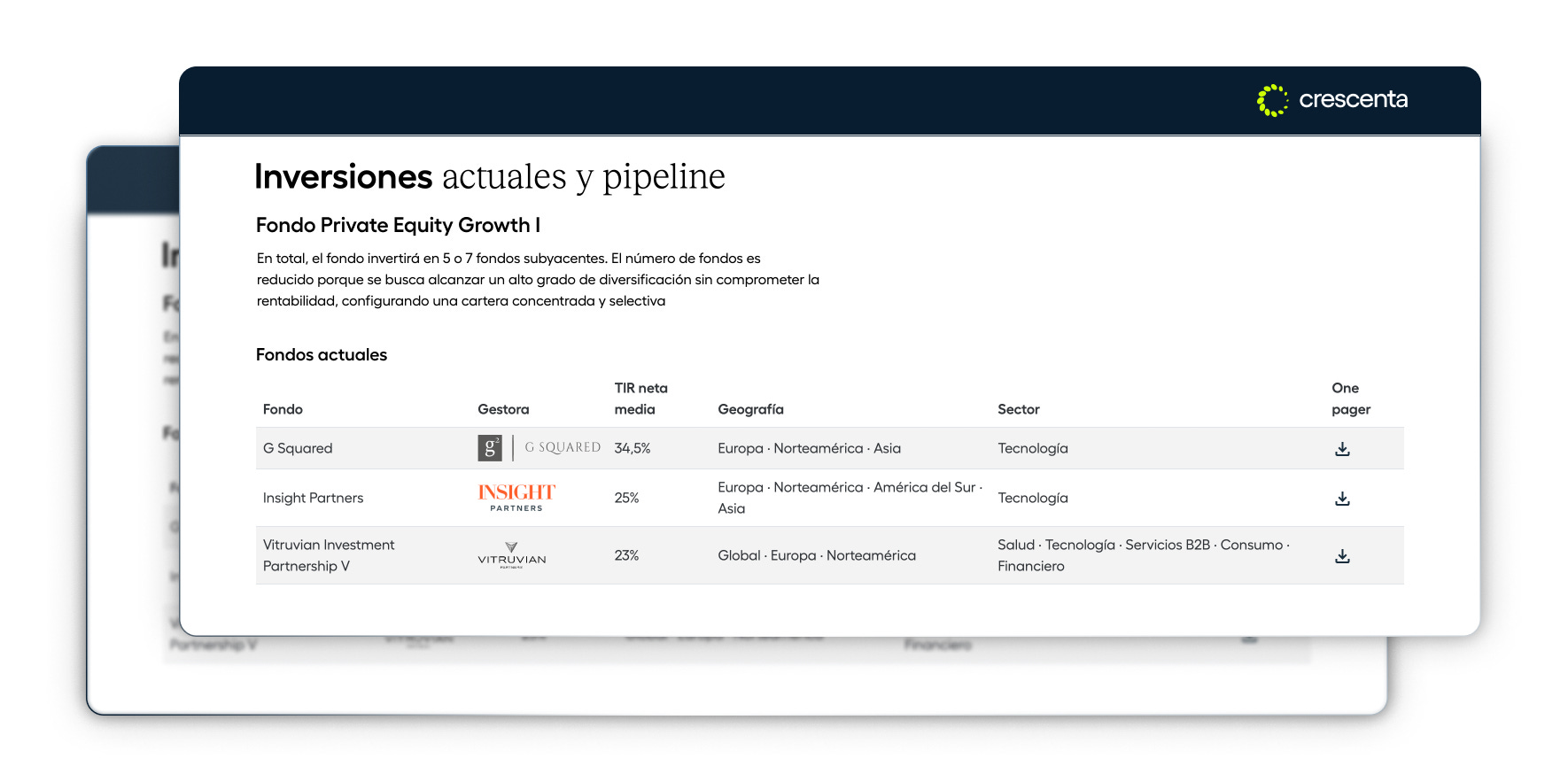Click the 'Fondo Private Equity Growth I' heading
Screen dimensions: 1568x782
[398, 225]
